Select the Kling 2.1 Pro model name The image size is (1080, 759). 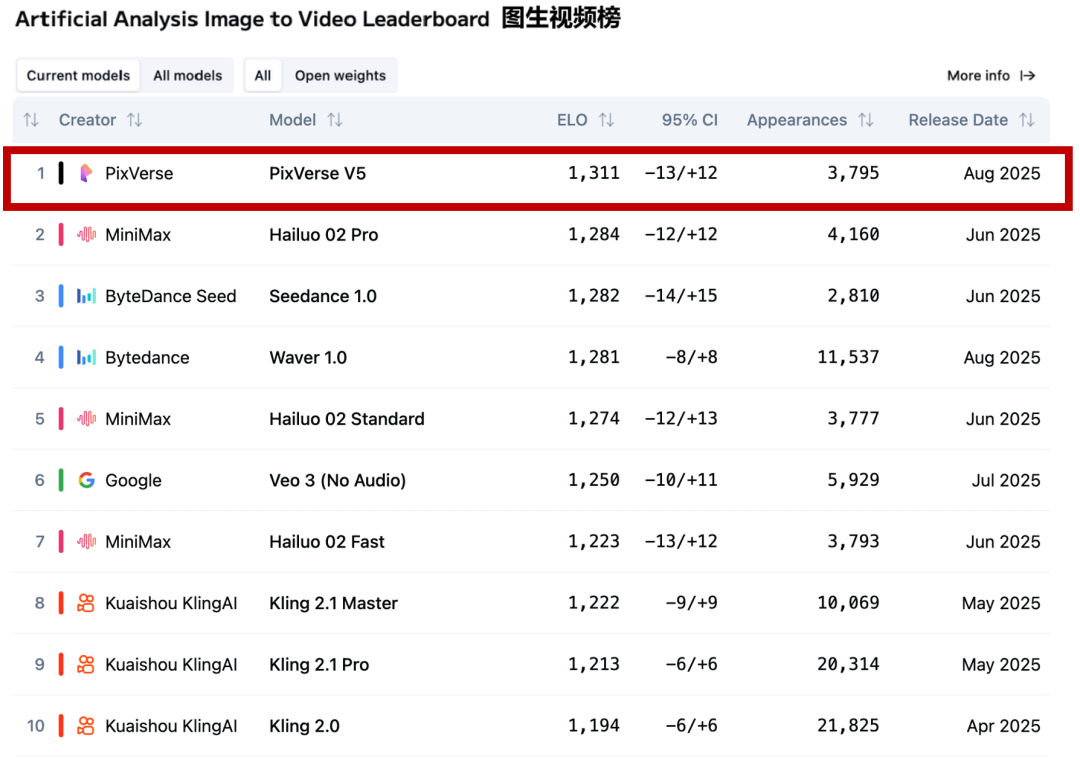click(319, 665)
